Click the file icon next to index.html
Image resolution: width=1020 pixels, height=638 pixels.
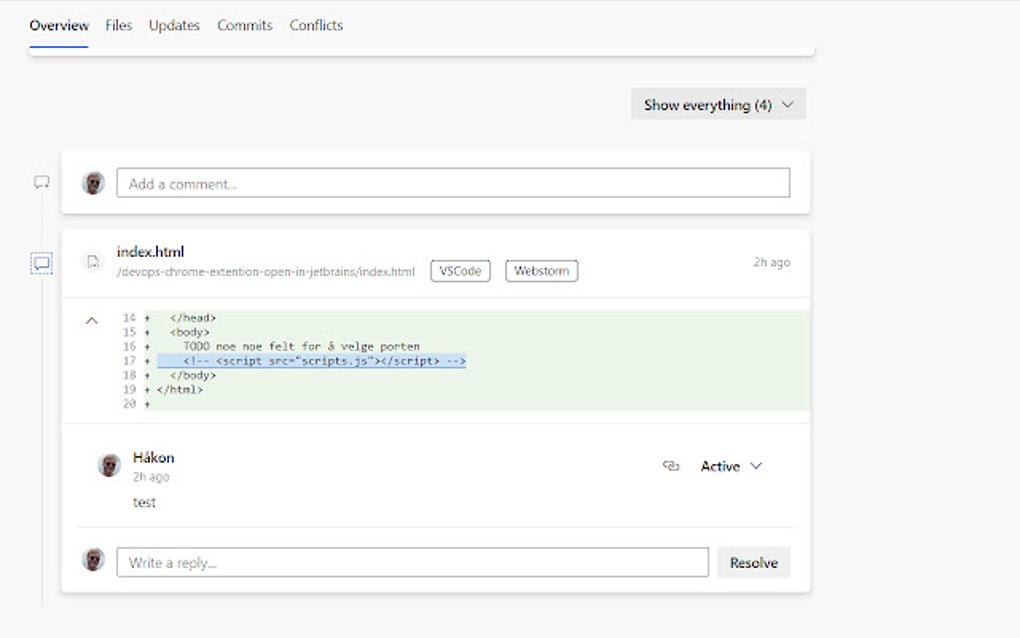pyautogui.click(x=93, y=262)
